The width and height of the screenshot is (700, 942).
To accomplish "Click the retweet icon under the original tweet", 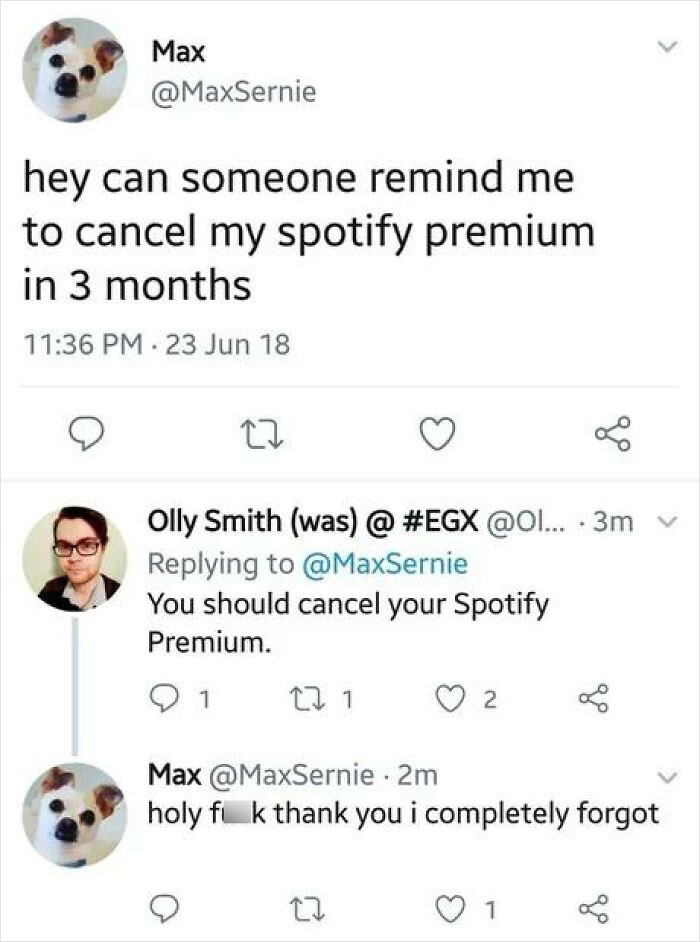I will tap(261, 432).
